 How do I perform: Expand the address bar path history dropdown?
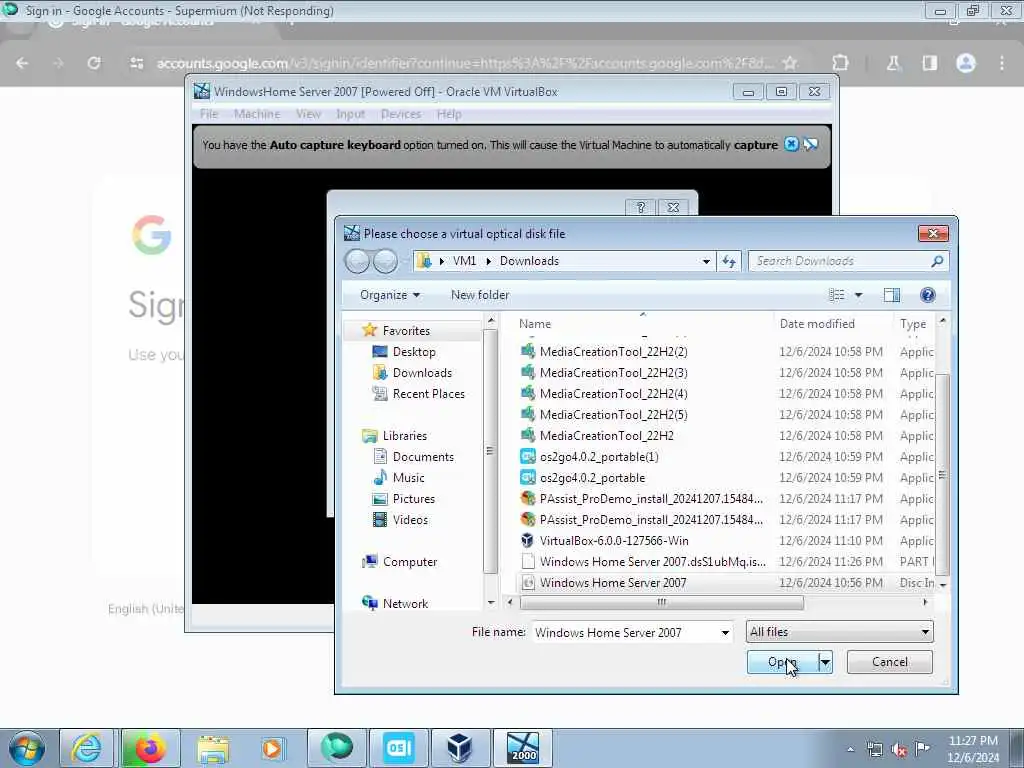pyautogui.click(x=706, y=261)
